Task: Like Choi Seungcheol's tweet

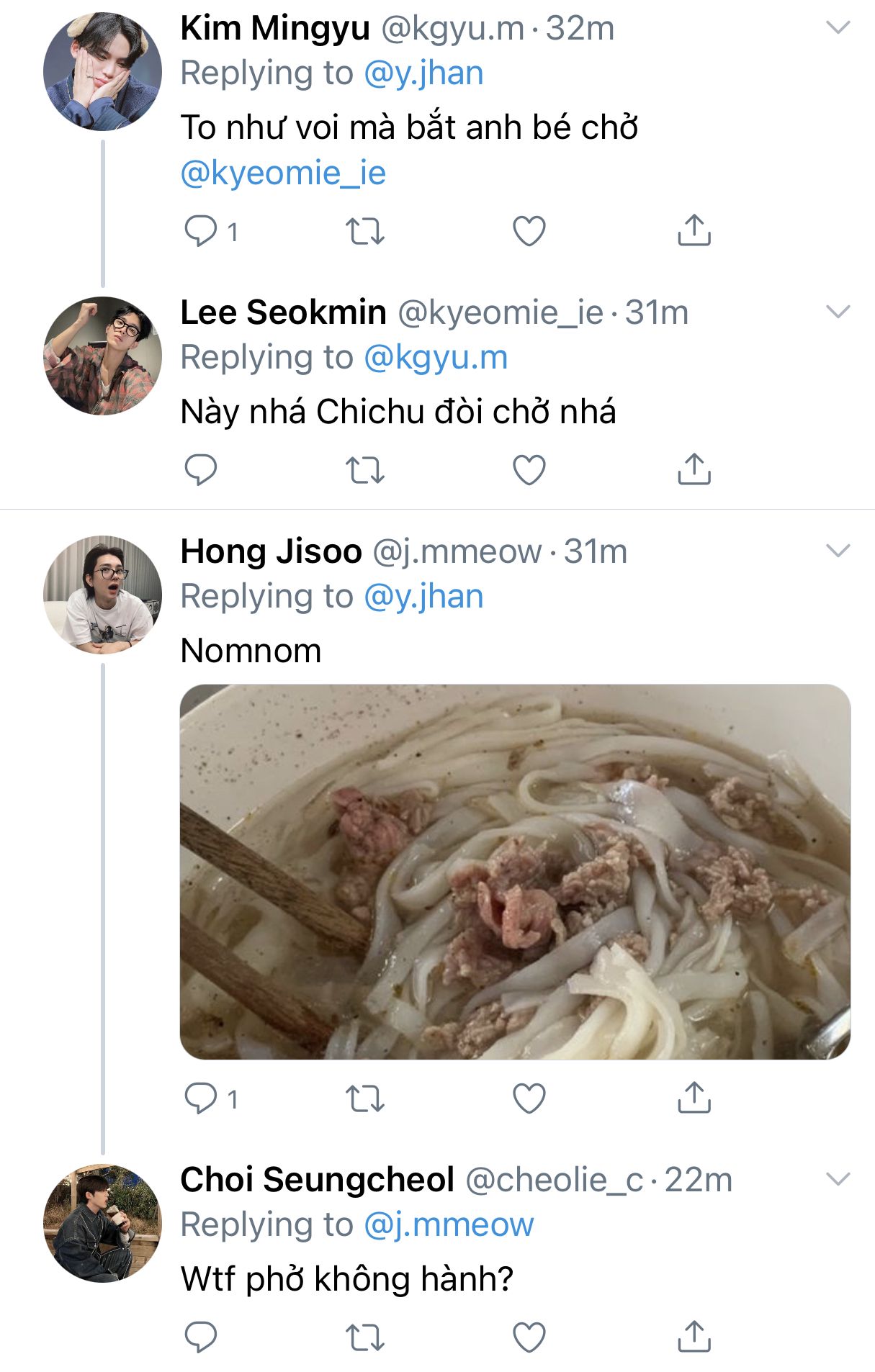Action: pyautogui.click(x=529, y=1337)
